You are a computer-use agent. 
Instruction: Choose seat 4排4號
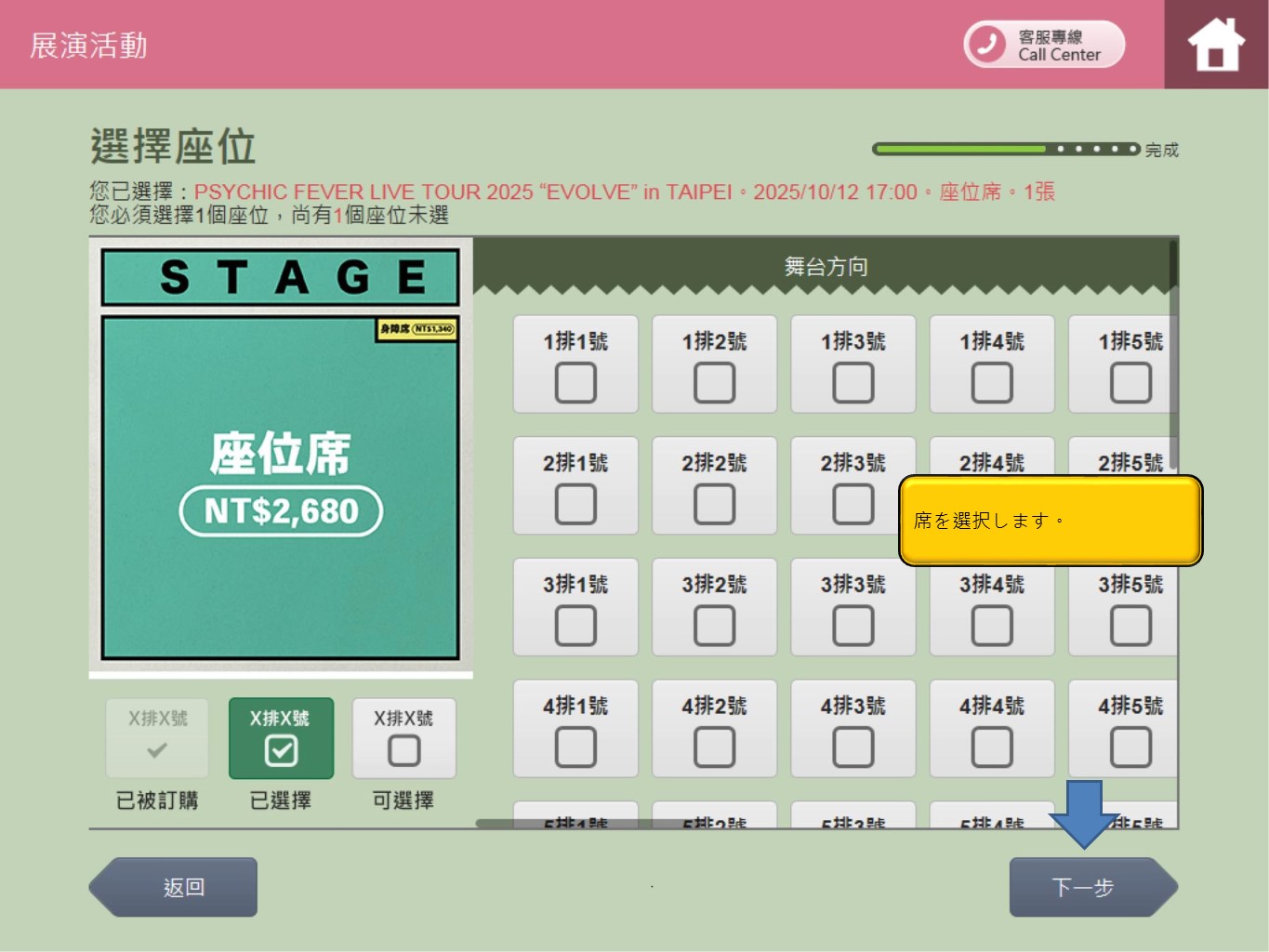[991, 747]
